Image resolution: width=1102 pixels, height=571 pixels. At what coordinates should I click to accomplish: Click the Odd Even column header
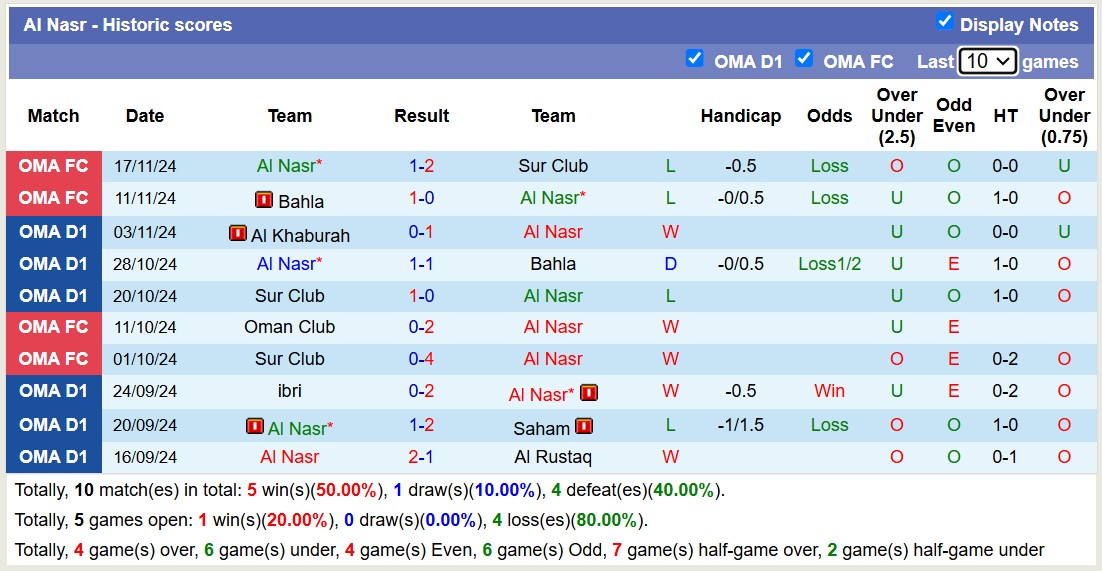click(x=954, y=116)
